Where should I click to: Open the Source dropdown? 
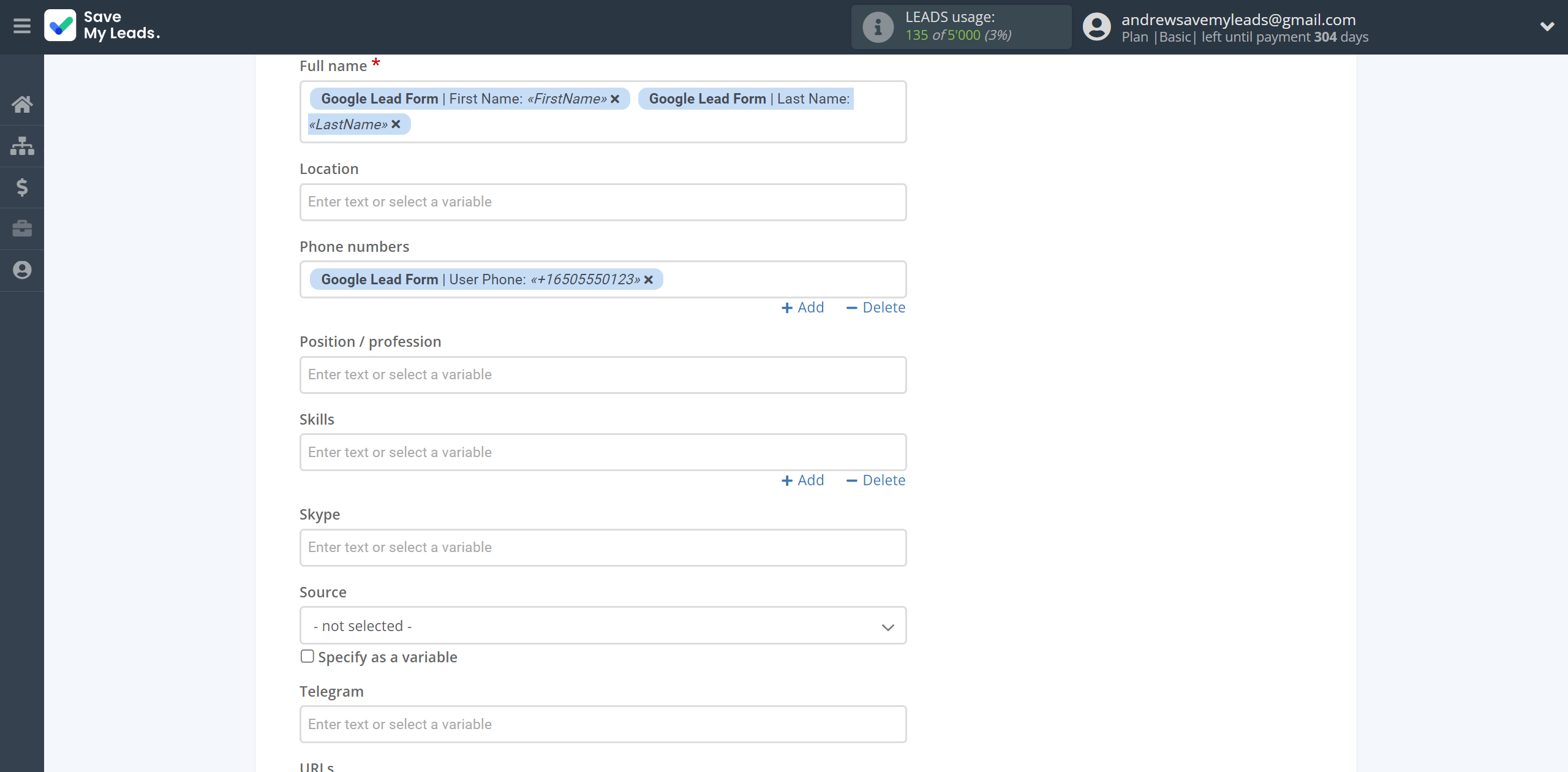click(603, 626)
